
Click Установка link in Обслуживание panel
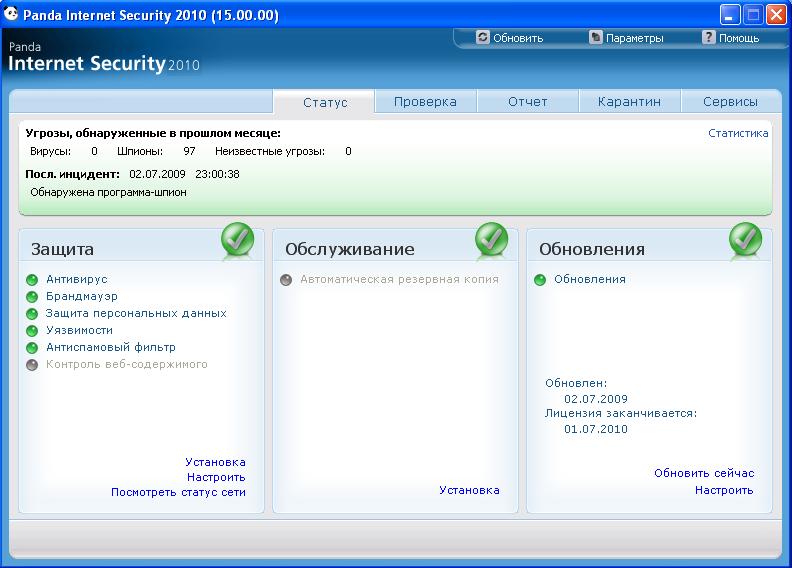point(469,490)
